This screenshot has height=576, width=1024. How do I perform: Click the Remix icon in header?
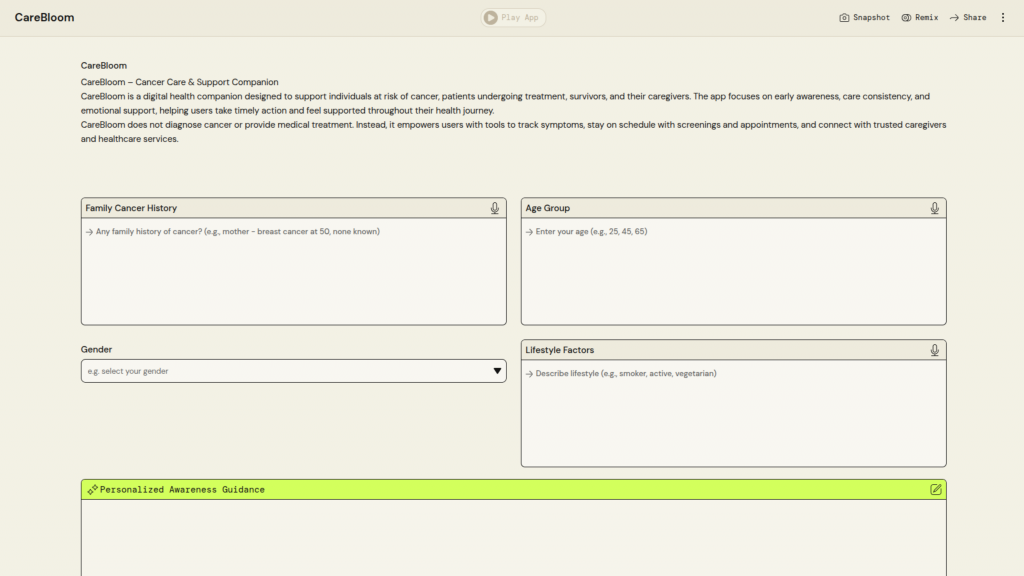click(906, 18)
